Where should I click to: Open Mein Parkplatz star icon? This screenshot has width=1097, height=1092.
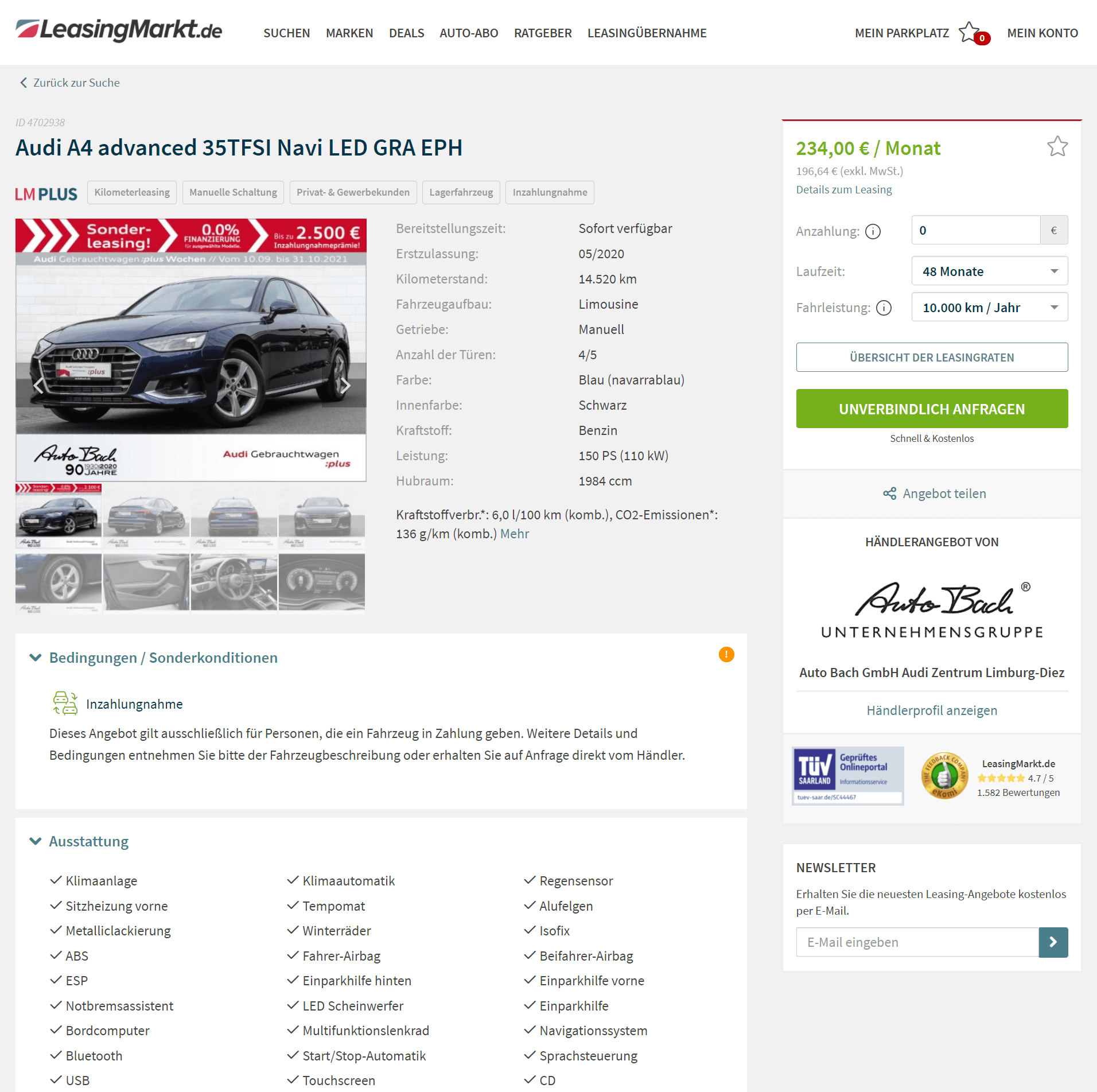click(970, 33)
